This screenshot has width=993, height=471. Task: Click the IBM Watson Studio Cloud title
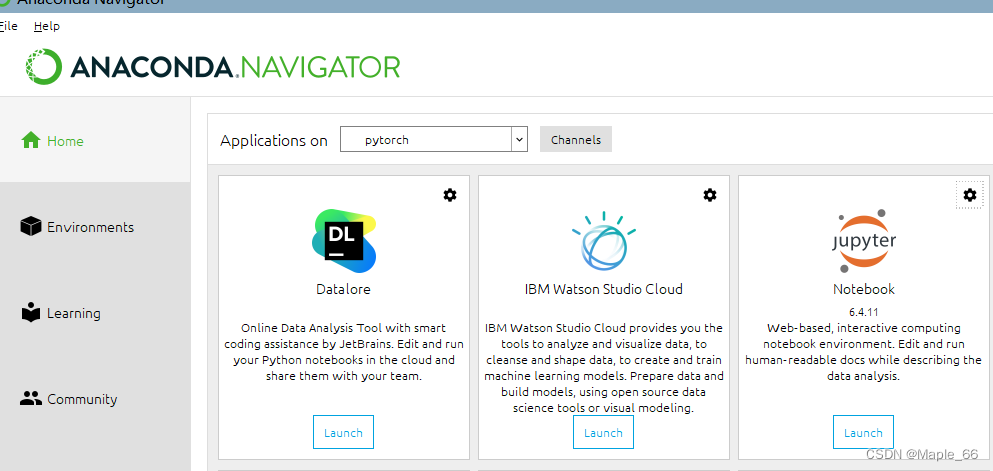(x=604, y=289)
